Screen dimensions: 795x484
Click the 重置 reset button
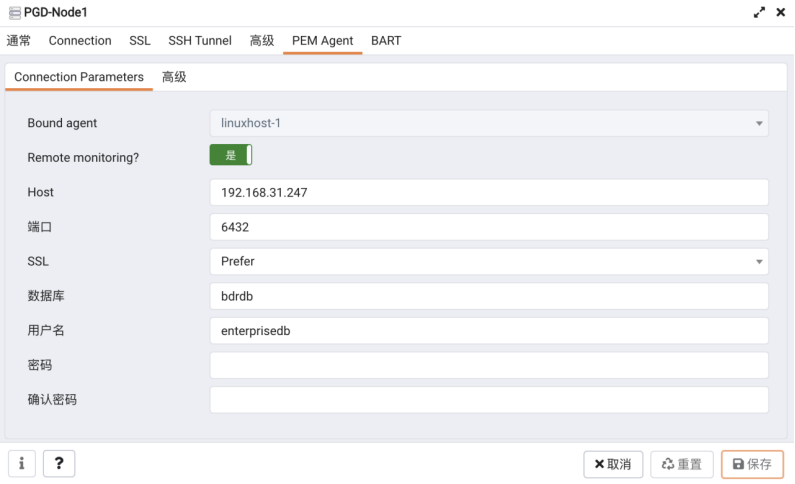pos(682,464)
